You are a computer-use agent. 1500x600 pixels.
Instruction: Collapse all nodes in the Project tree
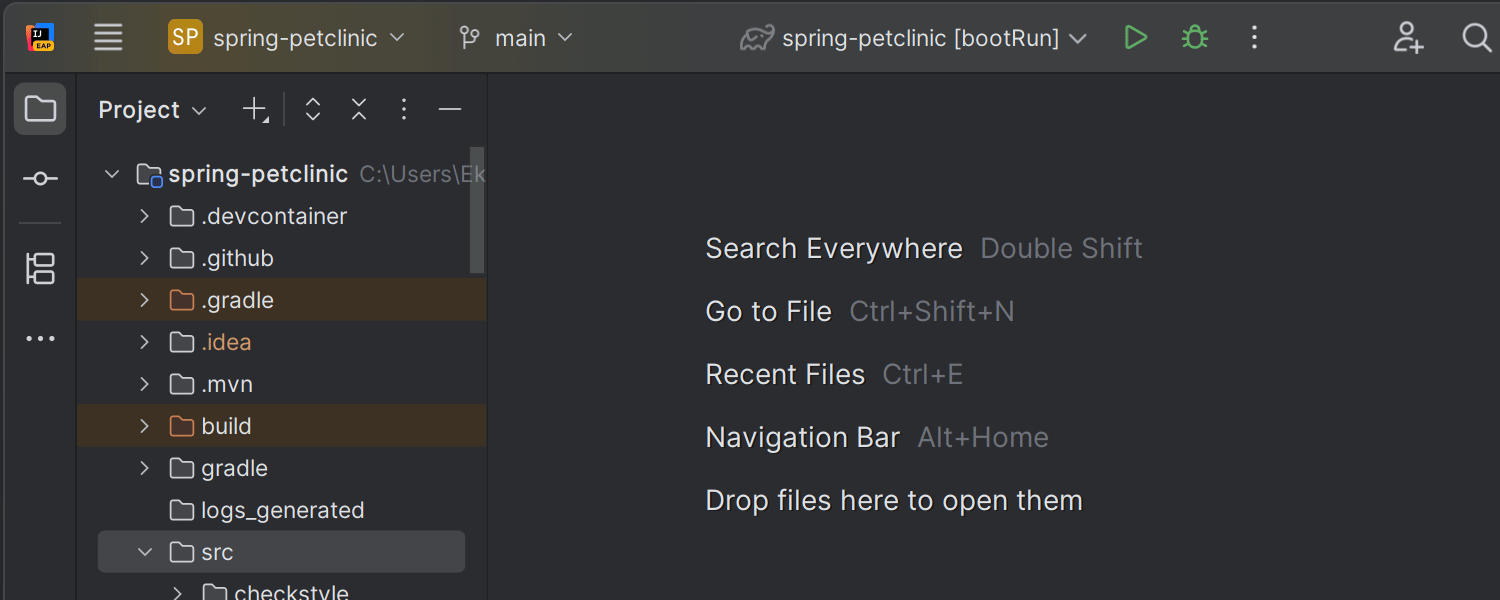tap(358, 109)
